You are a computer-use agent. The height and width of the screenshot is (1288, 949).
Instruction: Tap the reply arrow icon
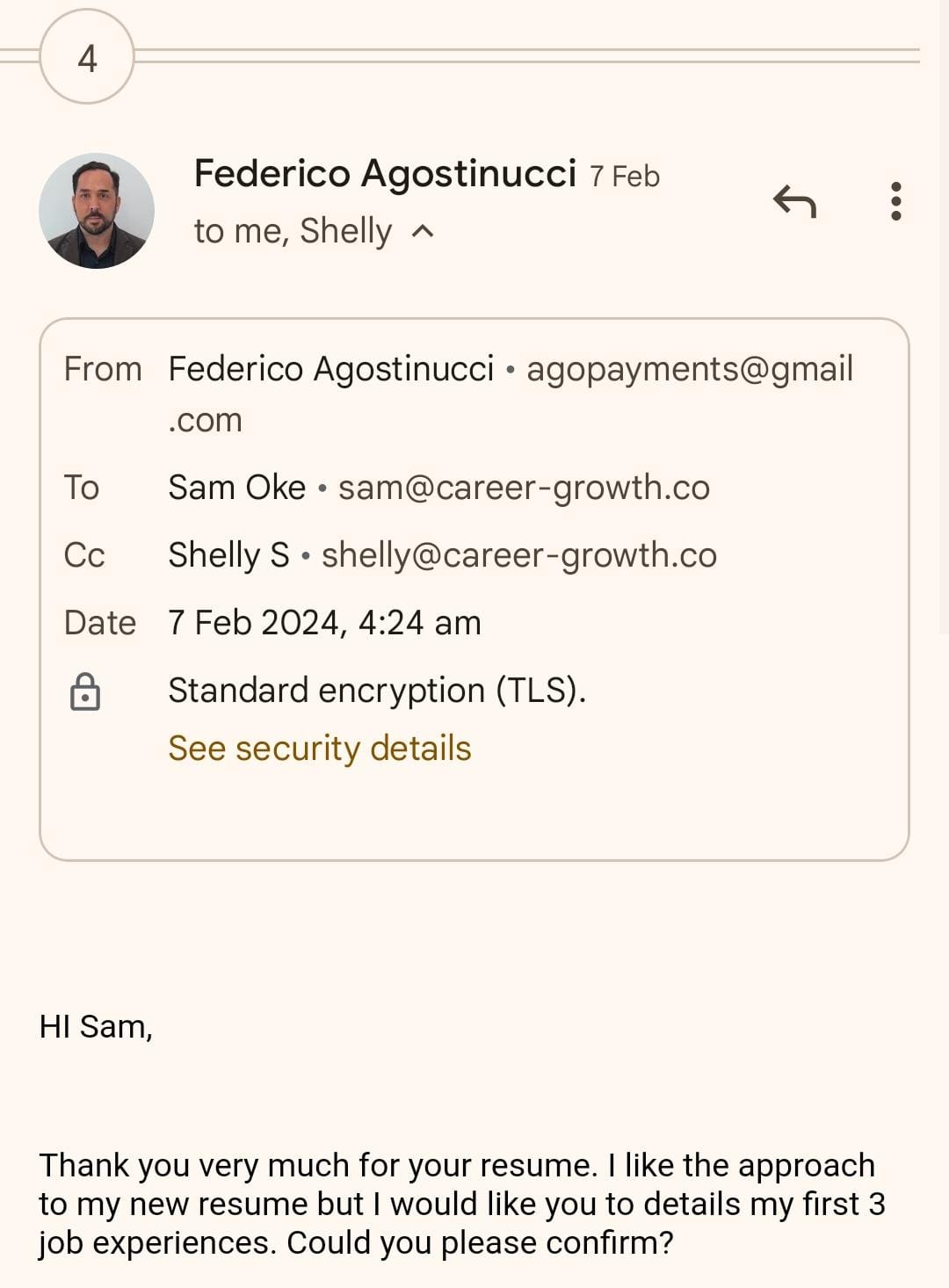(795, 201)
